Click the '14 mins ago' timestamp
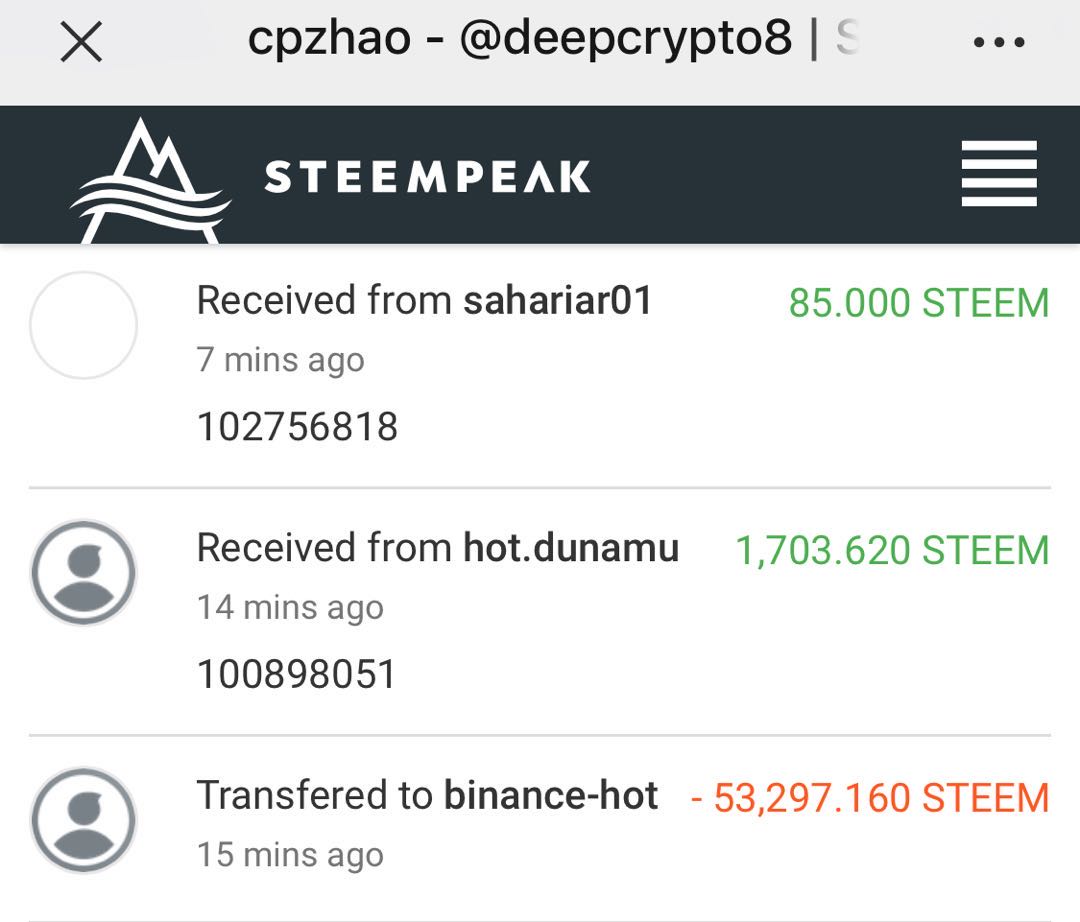This screenshot has height=922, width=1080. pyautogui.click(x=290, y=608)
